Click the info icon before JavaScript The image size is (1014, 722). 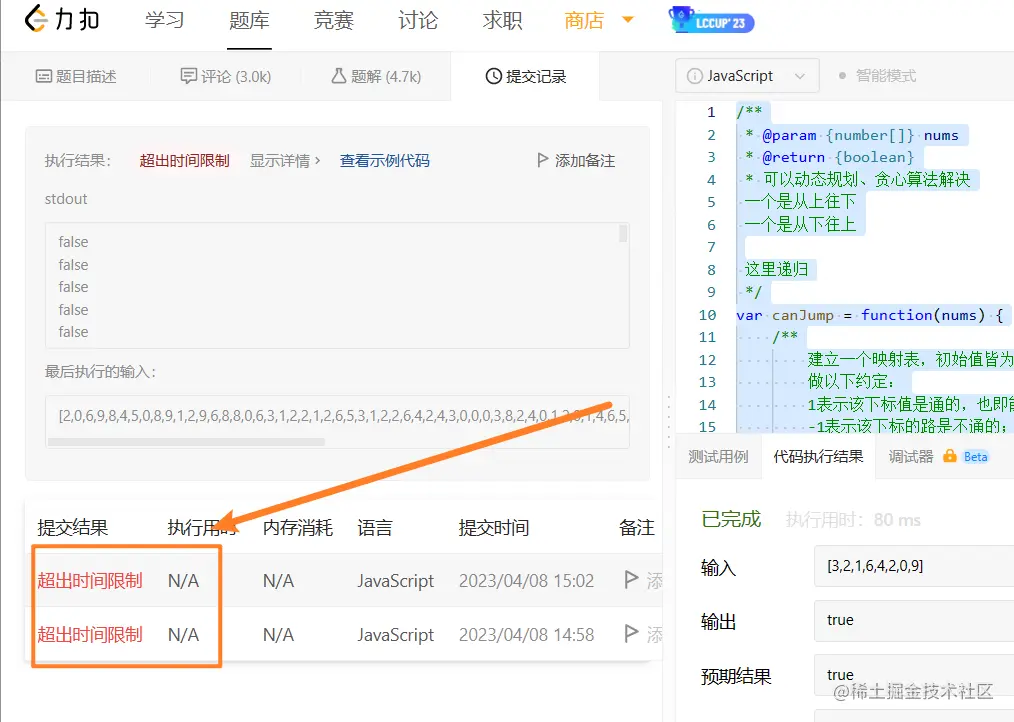(695, 76)
